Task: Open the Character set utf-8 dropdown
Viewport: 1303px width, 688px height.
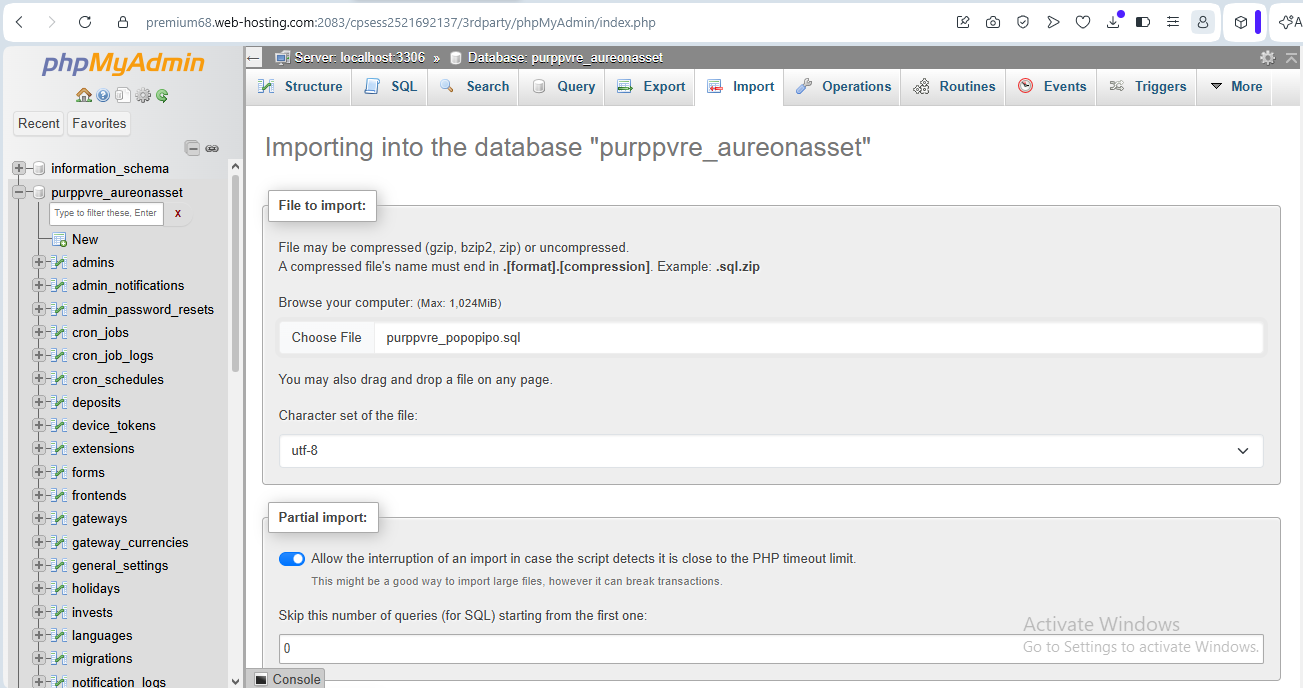Action: [x=771, y=451]
